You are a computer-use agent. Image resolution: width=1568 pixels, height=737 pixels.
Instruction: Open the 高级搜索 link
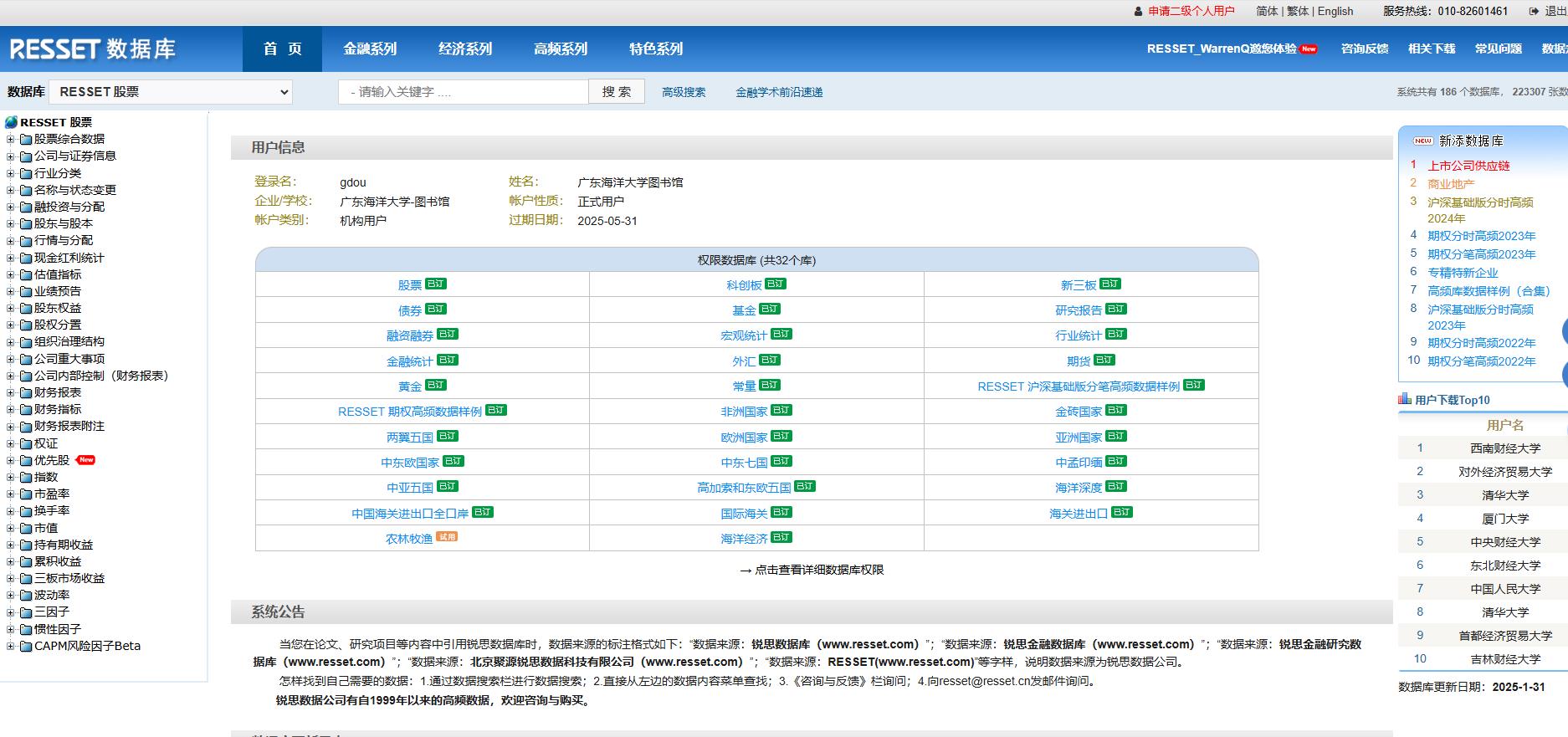click(x=684, y=92)
